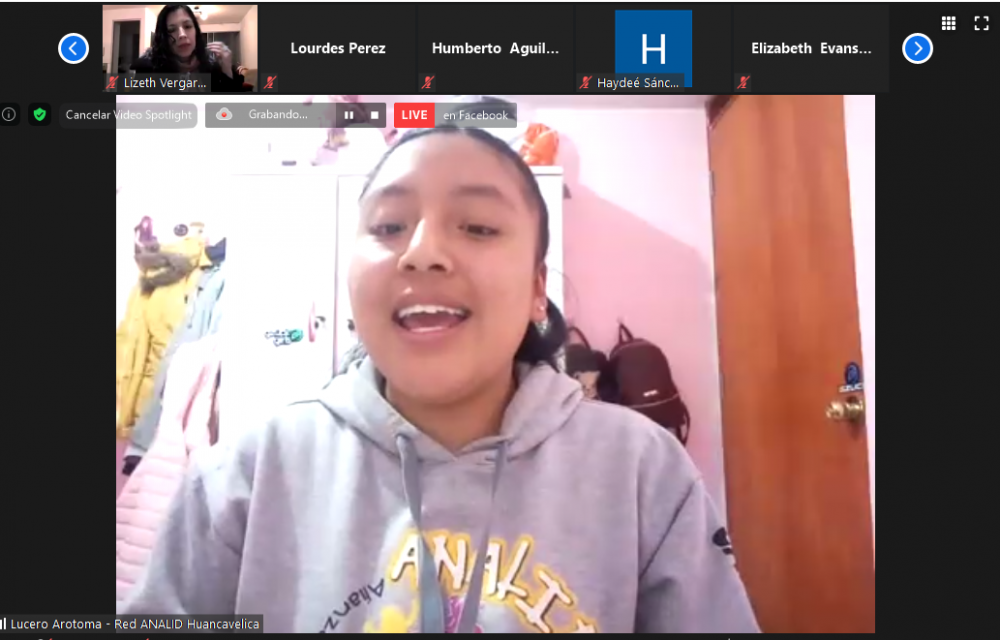Open the 'en Facebook' live stream options

pyautogui.click(x=475, y=115)
